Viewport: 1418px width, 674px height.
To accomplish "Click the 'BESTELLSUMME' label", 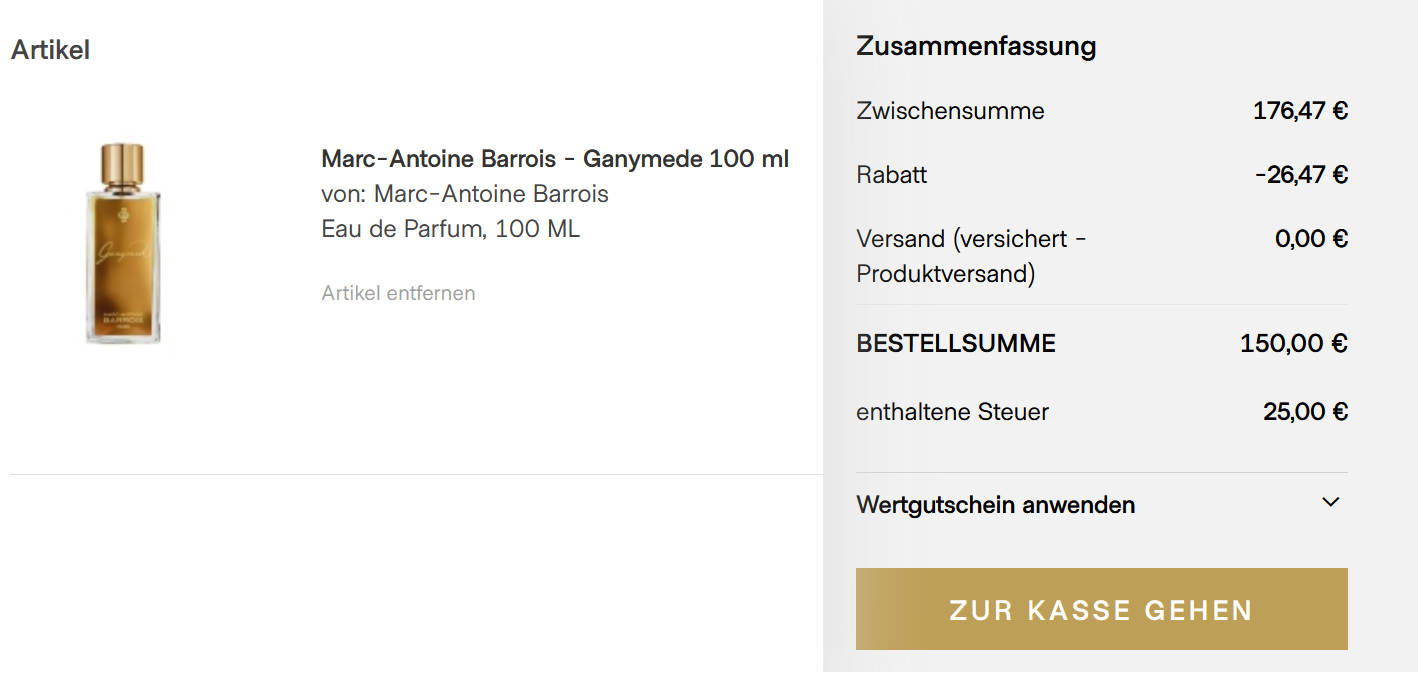I will [x=956, y=344].
